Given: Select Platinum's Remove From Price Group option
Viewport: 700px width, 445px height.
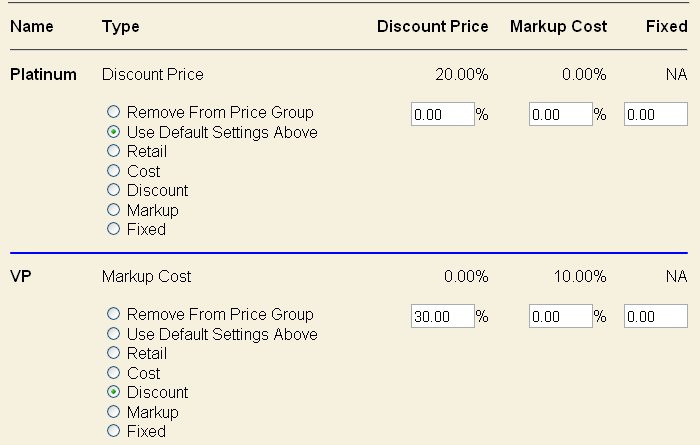Looking at the screenshot, I should pyautogui.click(x=114, y=113).
